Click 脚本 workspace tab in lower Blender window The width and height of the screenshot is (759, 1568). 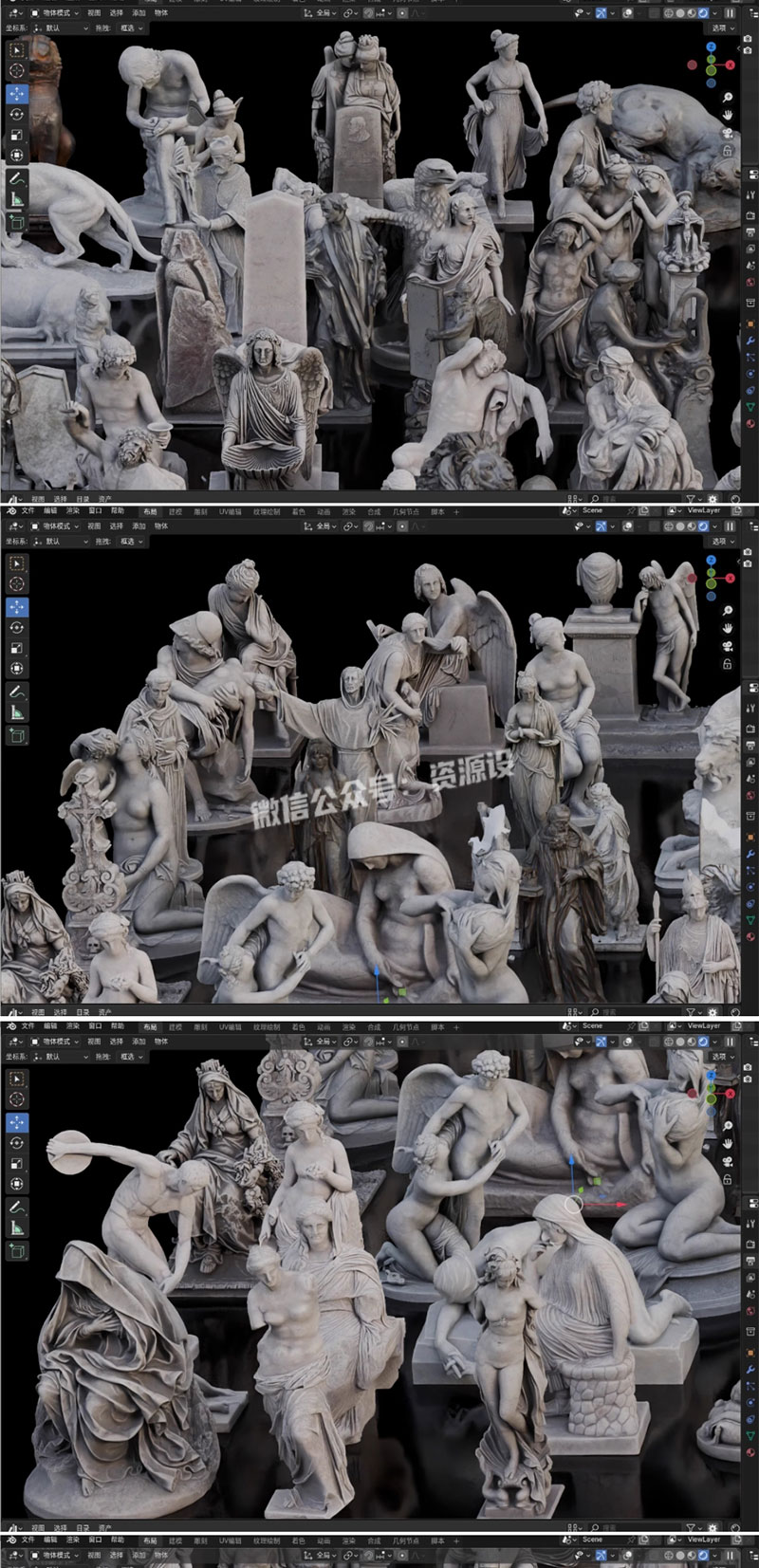pos(437,1025)
